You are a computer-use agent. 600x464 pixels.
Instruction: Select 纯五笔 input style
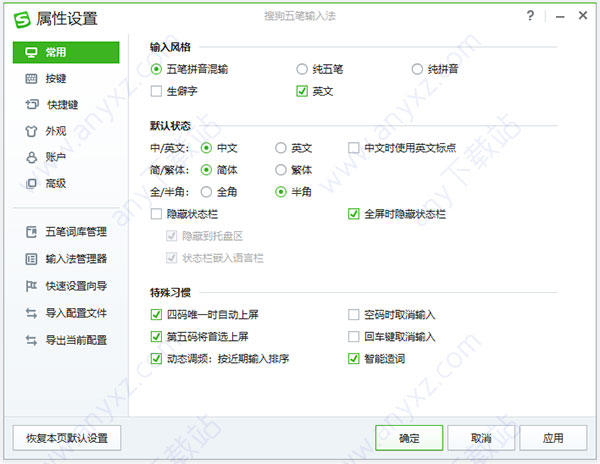click(302, 69)
